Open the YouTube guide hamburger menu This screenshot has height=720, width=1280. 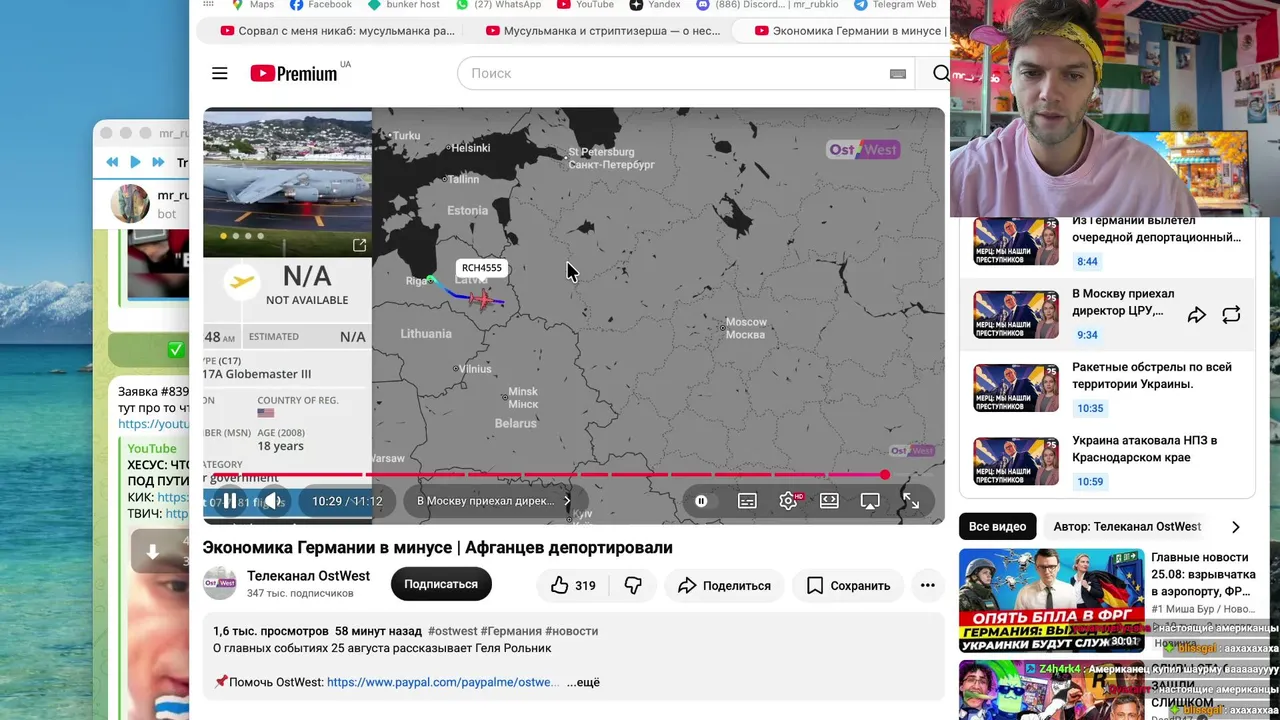[220, 73]
